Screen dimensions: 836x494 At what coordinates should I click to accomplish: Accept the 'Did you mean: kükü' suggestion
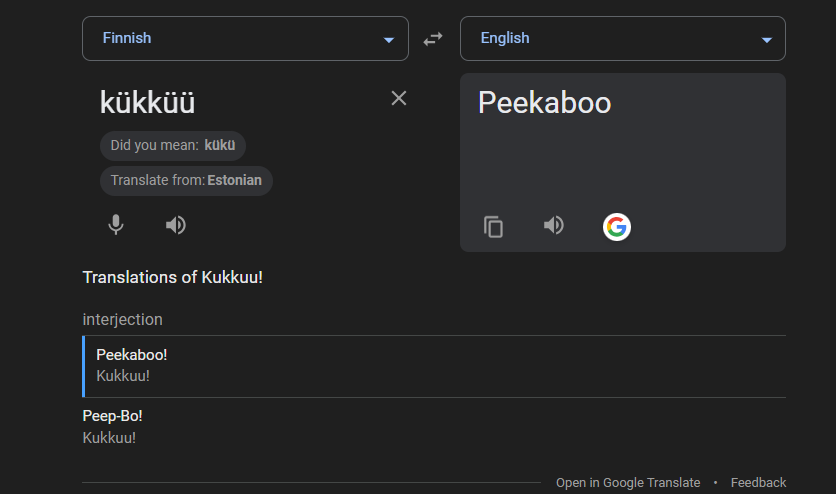pos(173,145)
